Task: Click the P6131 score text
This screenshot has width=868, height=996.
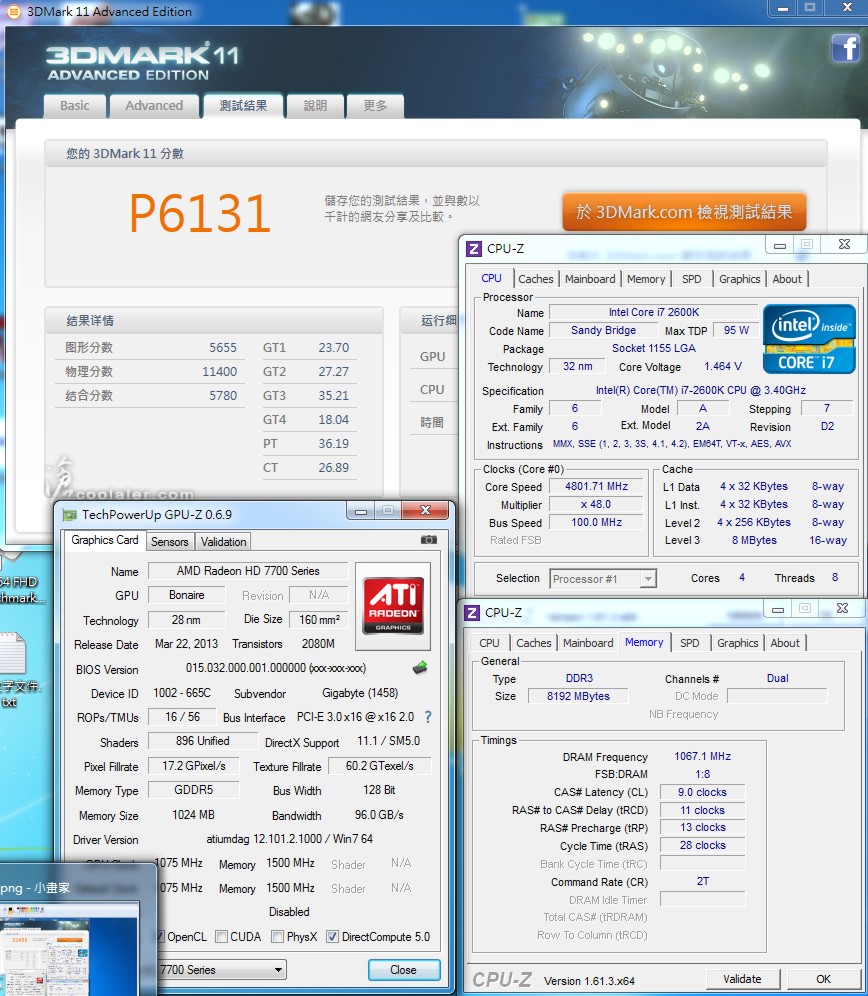Action: 200,213
